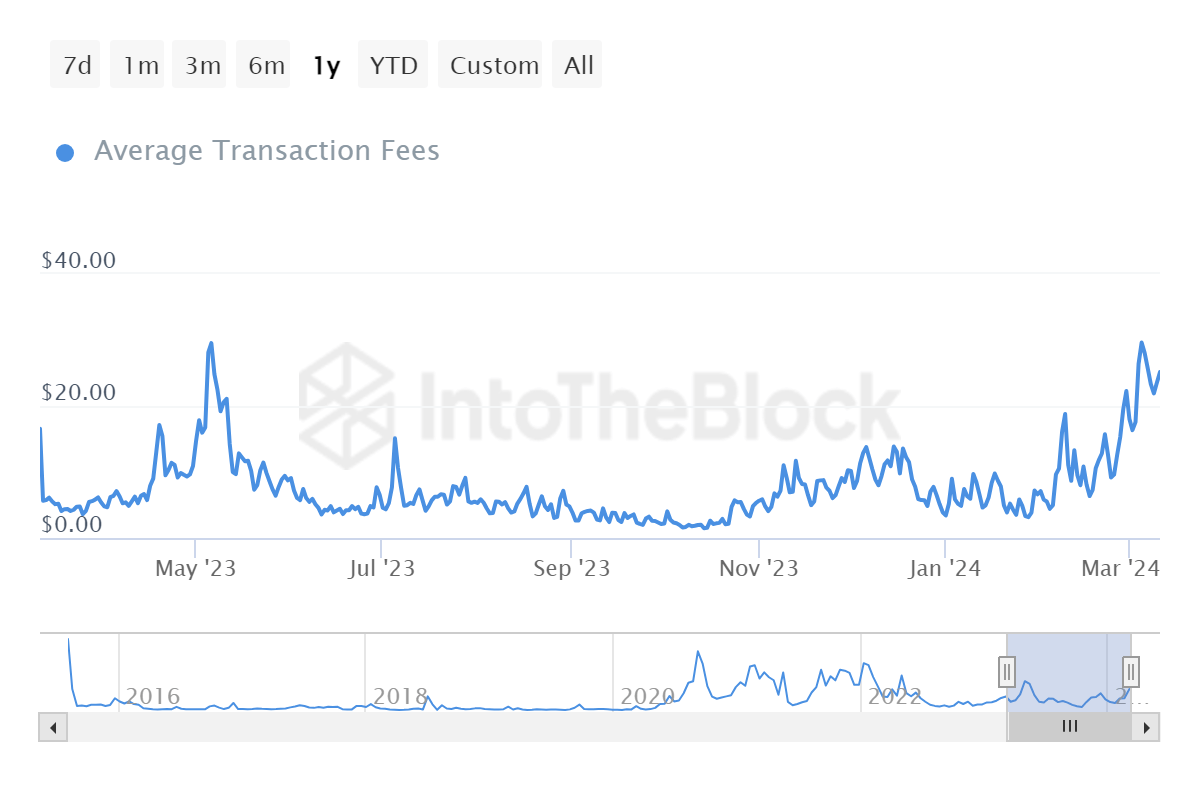
Task: Click the right scroll arrow below the minimap
Action: pos(1148,727)
